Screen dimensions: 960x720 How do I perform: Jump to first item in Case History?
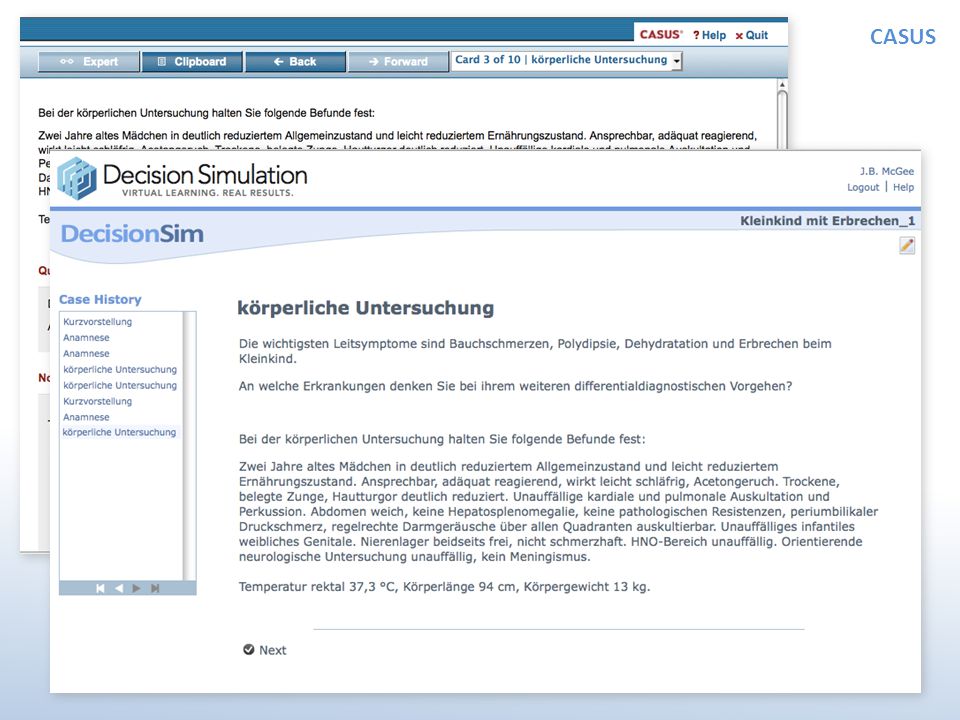click(100, 588)
